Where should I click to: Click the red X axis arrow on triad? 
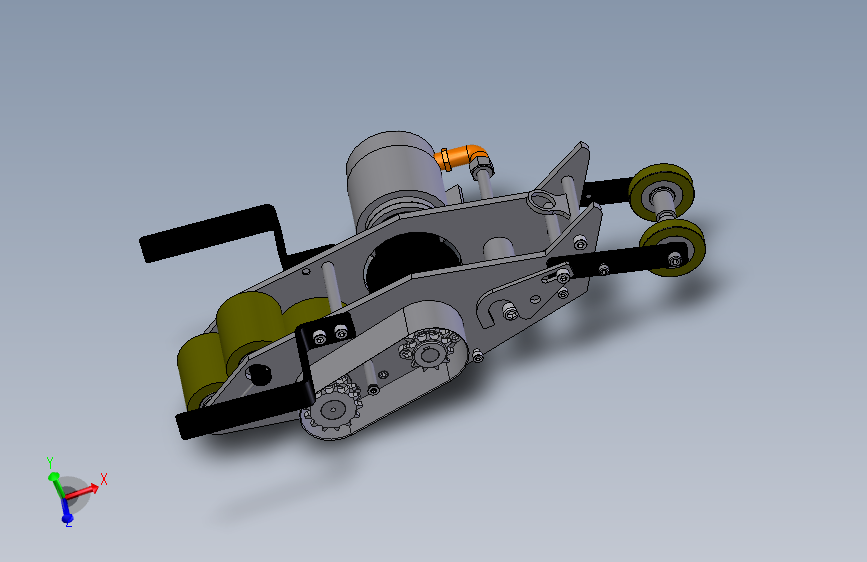tap(83, 491)
